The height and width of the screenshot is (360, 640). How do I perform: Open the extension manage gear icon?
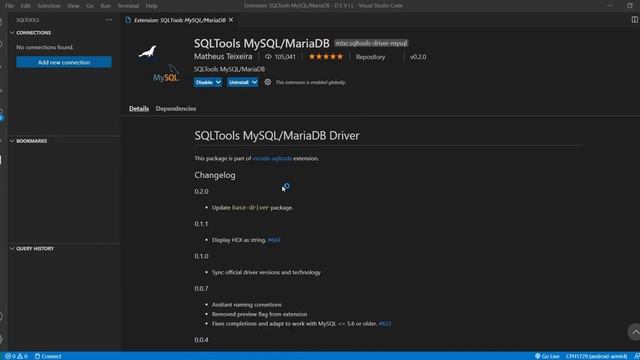point(268,82)
